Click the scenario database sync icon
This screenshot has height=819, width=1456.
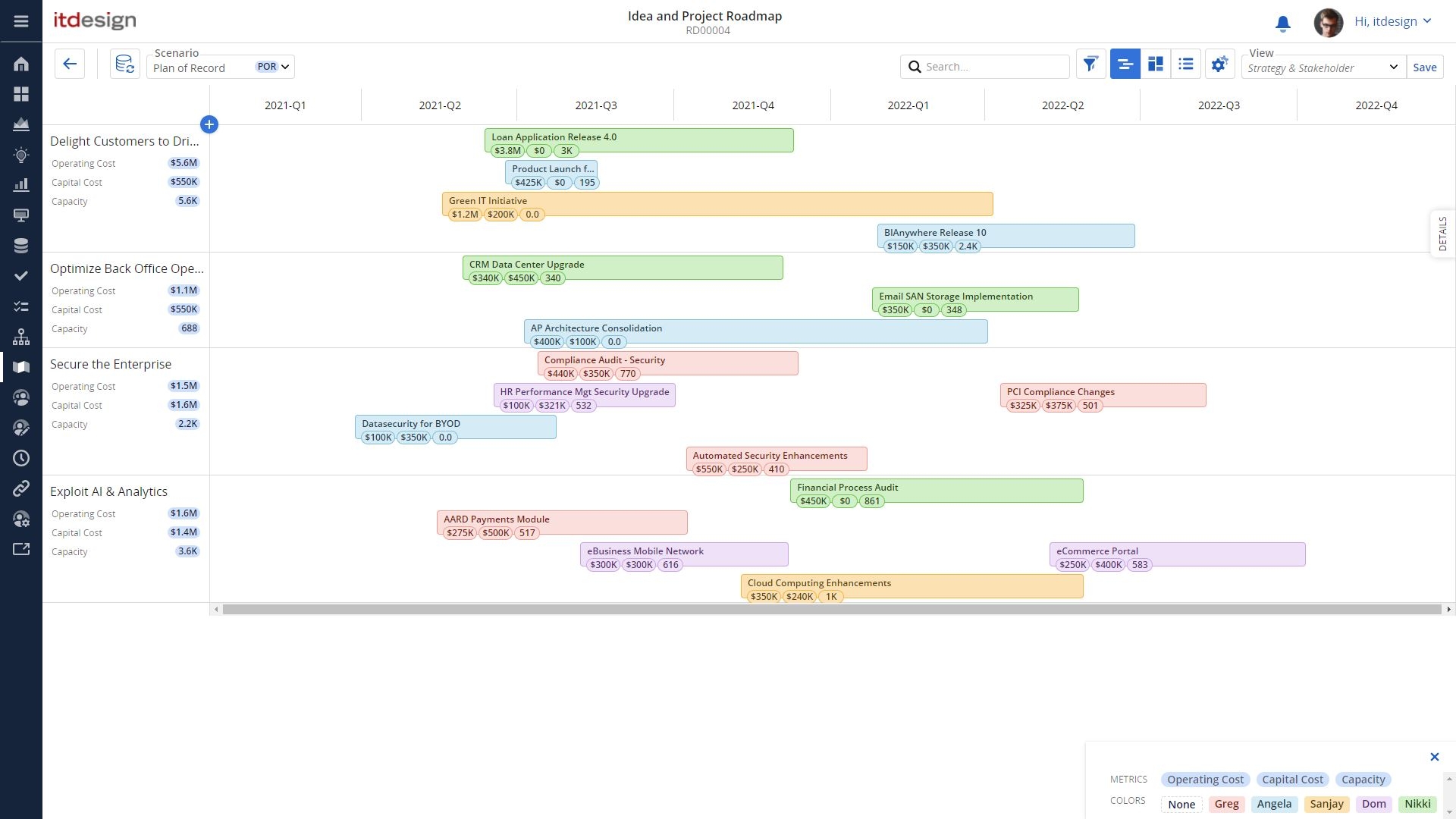tap(124, 64)
